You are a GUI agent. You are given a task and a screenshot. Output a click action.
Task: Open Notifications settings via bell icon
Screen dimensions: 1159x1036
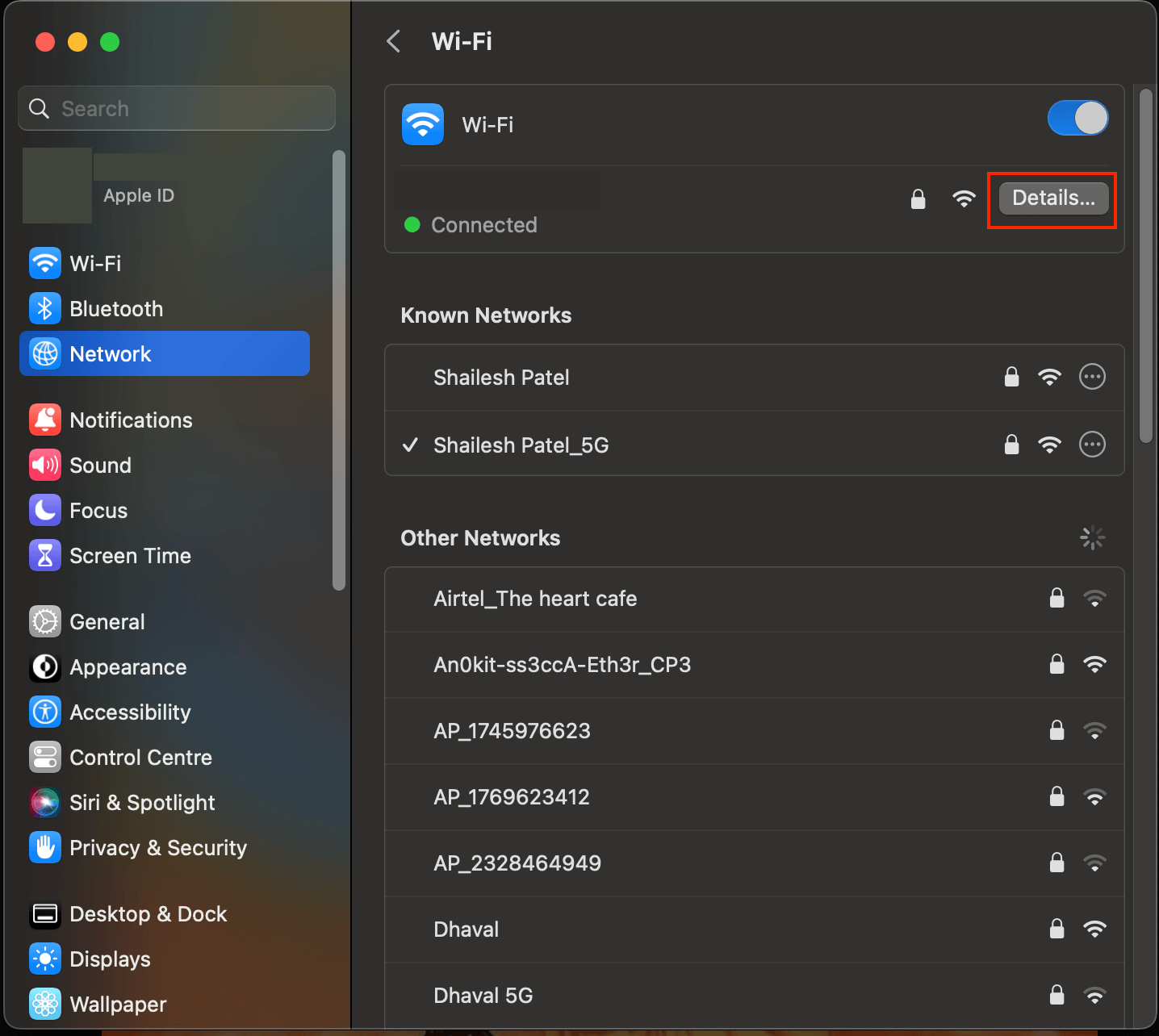pos(45,420)
